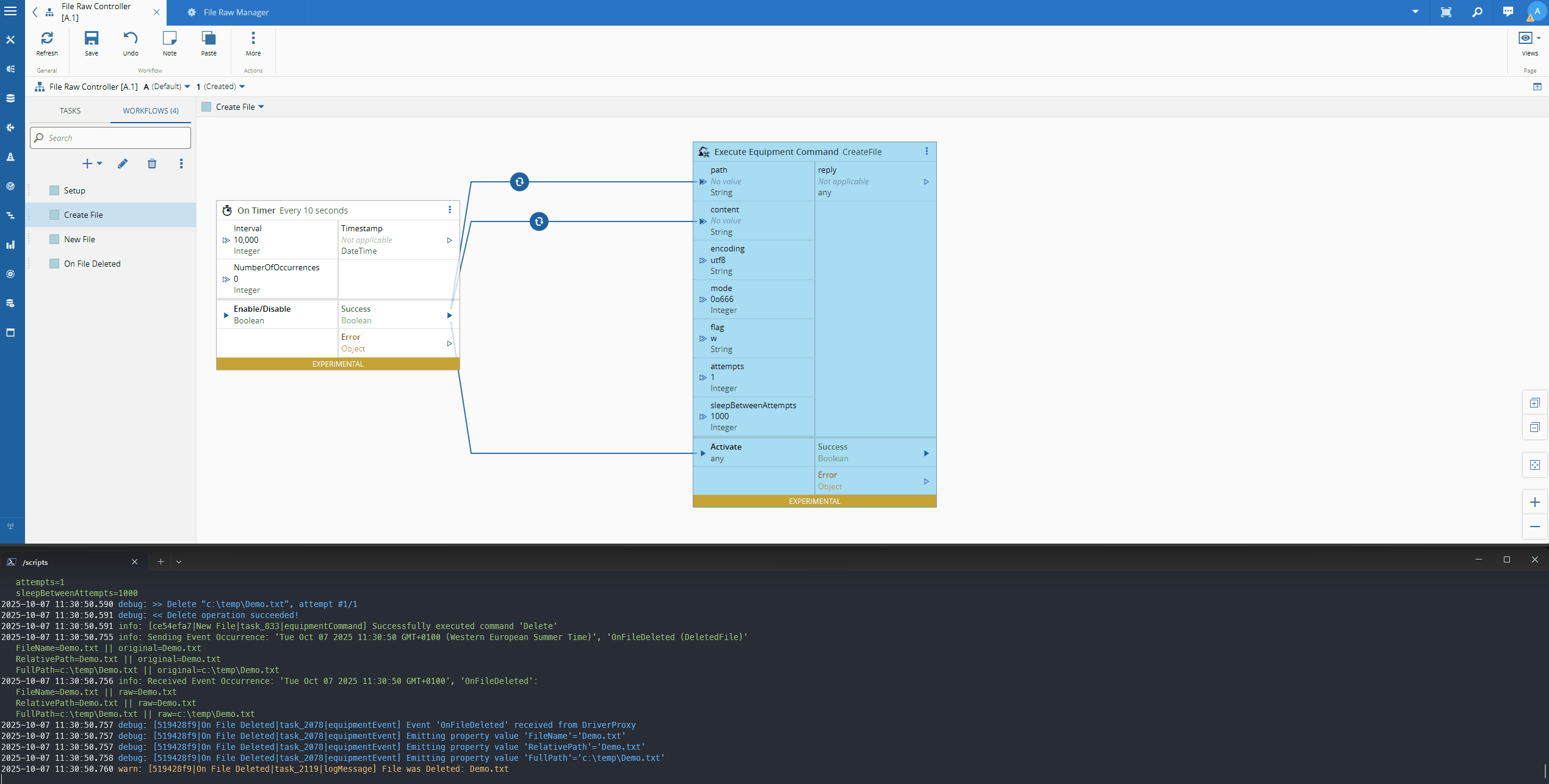Select the New File workflow

79,239
